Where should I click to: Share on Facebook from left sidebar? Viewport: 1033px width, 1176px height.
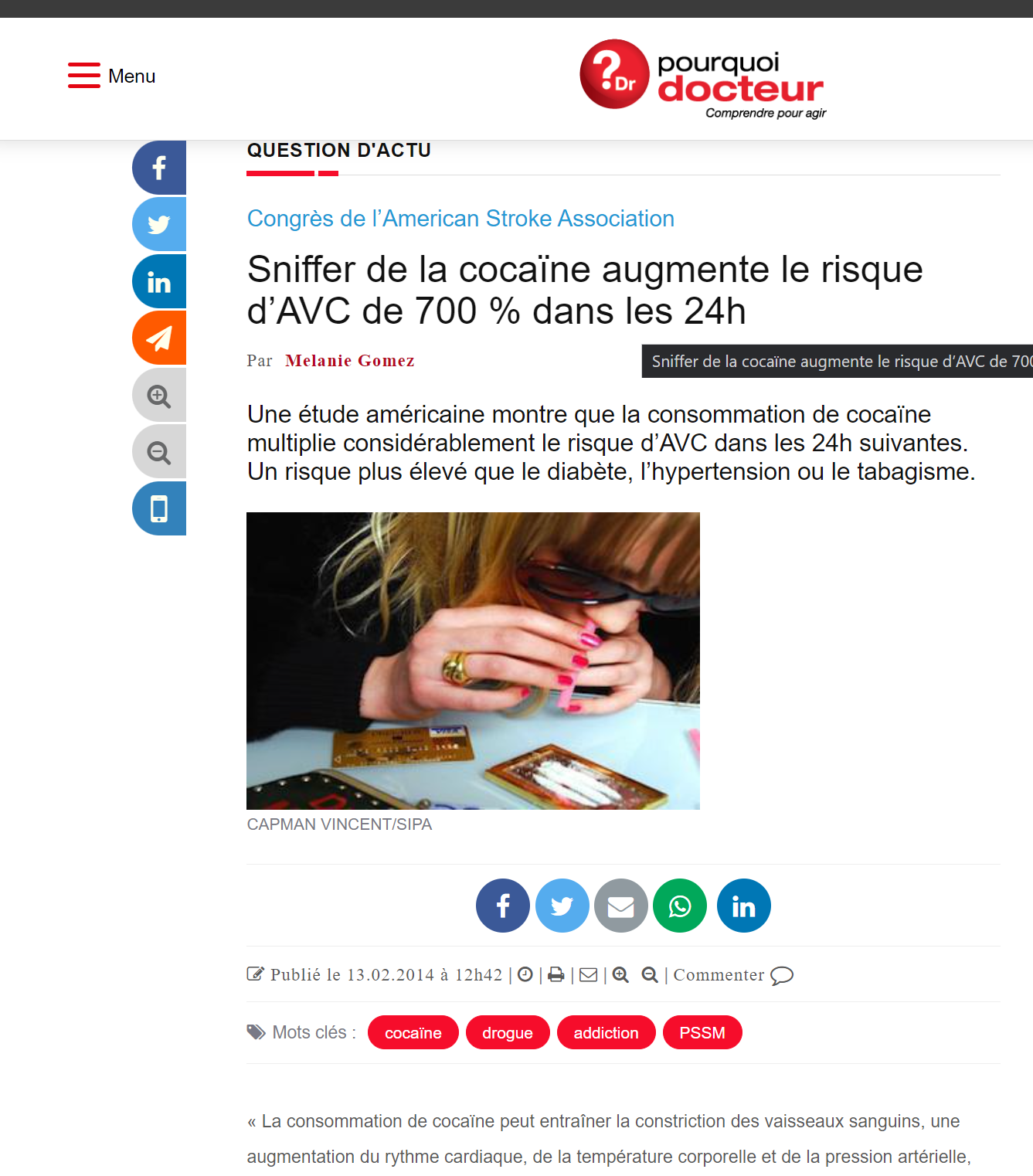(x=159, y=168)
